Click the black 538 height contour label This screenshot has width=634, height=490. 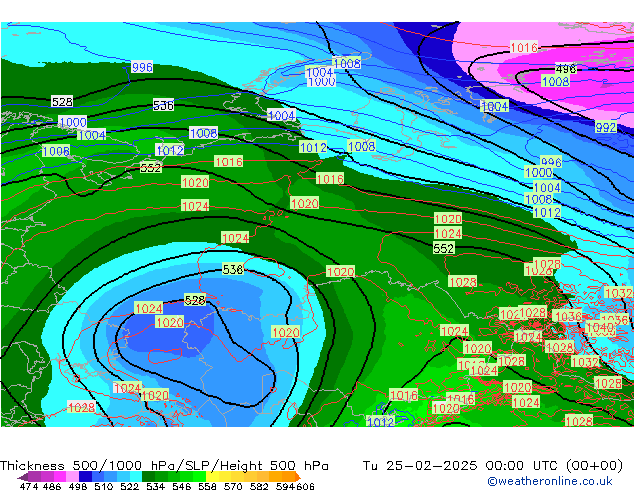(233, 269)
